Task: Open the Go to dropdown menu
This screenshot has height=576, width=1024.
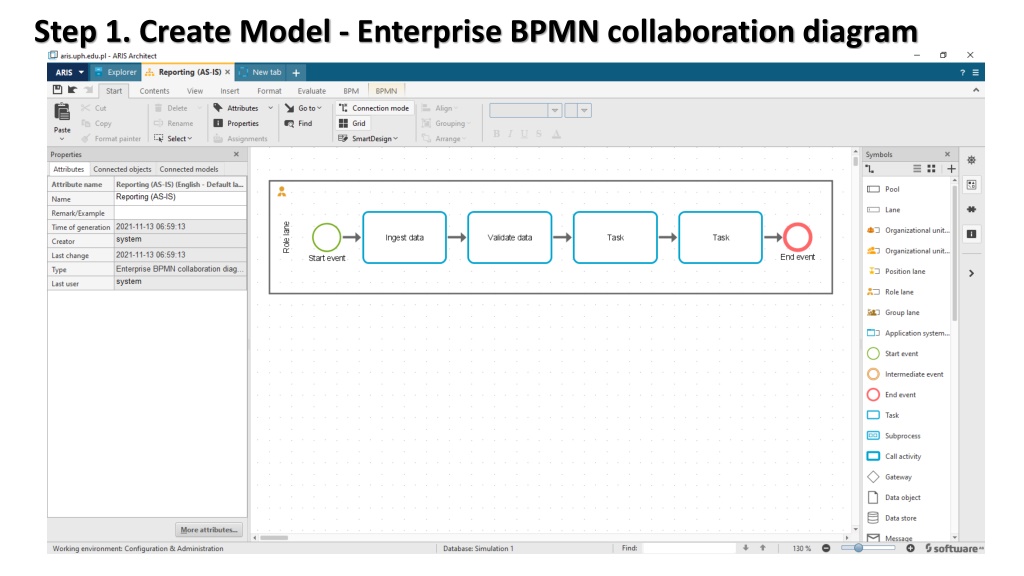Action: (x=303, y=108)
